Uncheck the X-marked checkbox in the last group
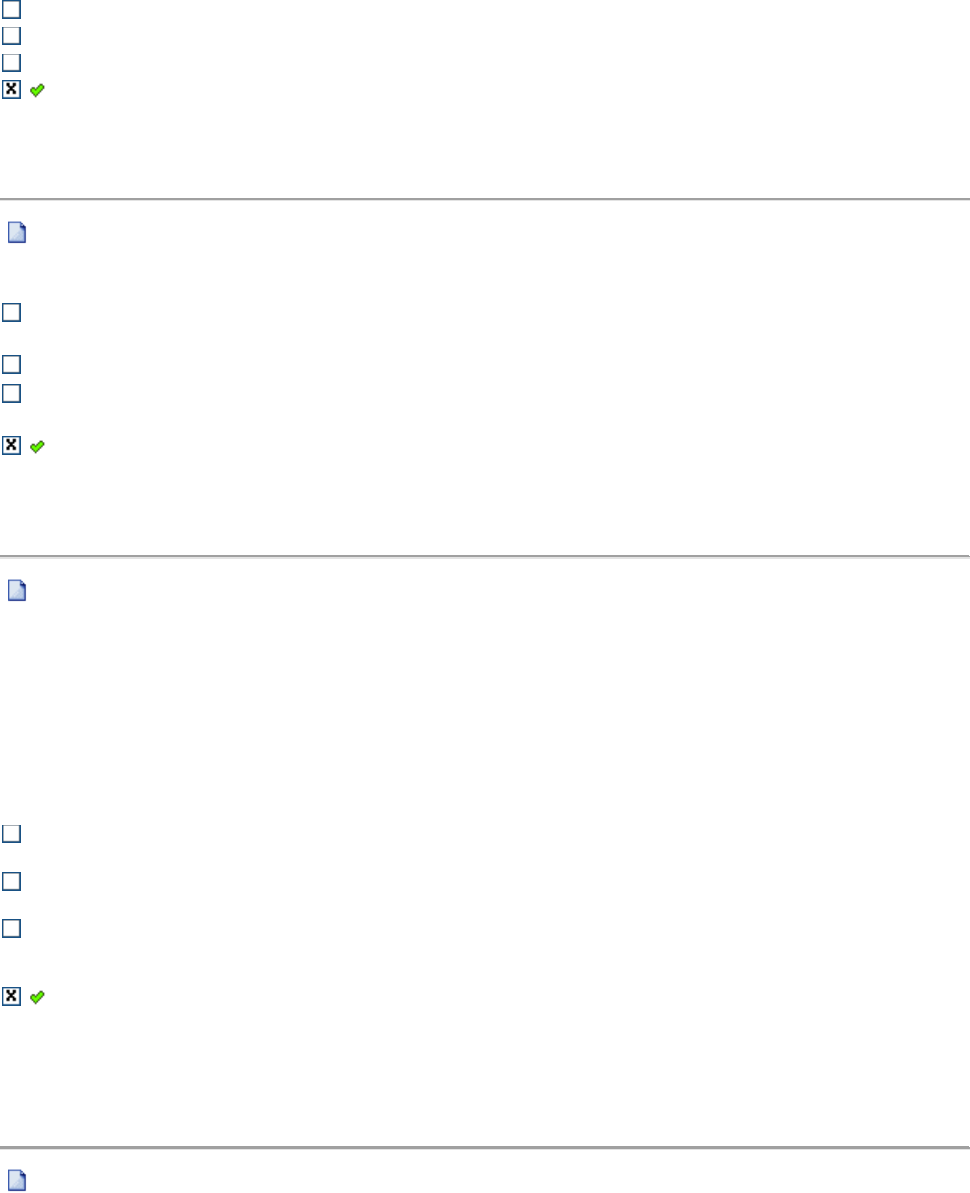Image resolution: width=970 pixels, height=1193 pixels. click(11, 996)
